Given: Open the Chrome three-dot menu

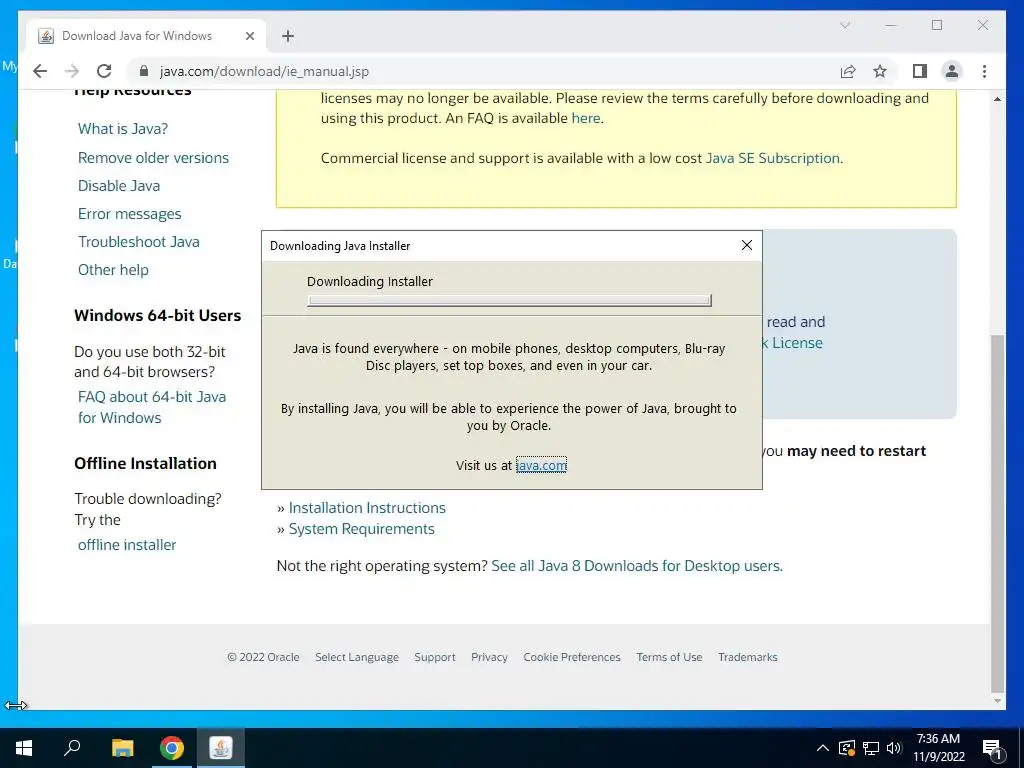Looking at the screenshot, I should click(x=984, y=71).
